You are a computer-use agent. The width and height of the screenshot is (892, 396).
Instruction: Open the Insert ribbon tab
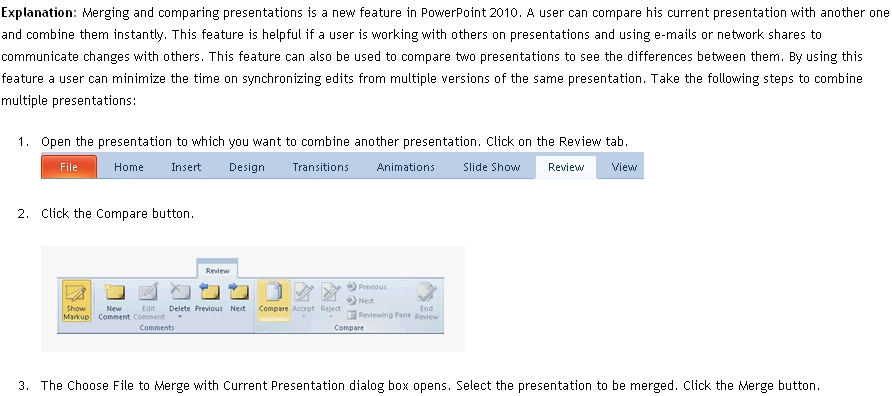pos(186,167)
